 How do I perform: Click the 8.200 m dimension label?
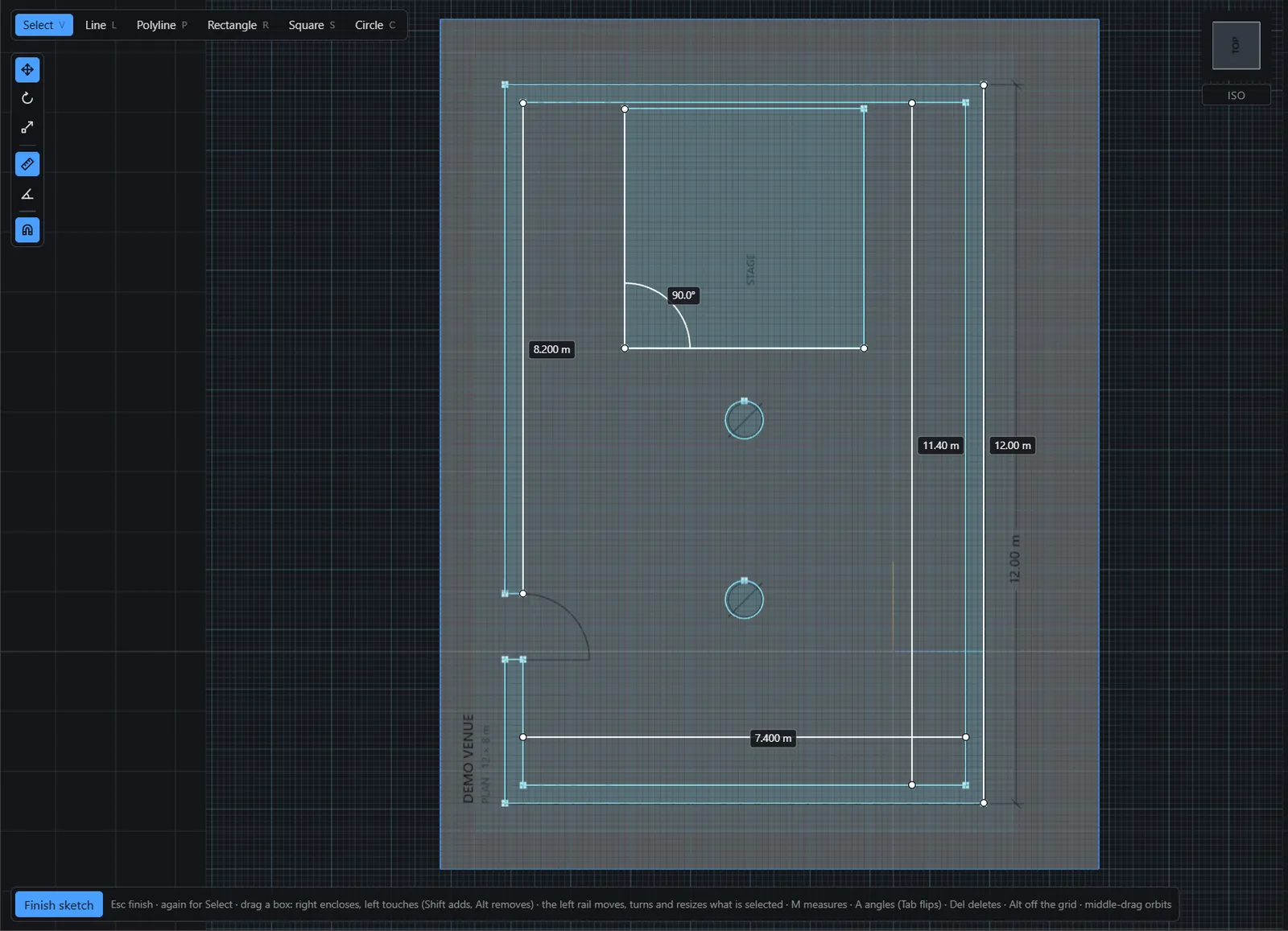click(551, 349)
